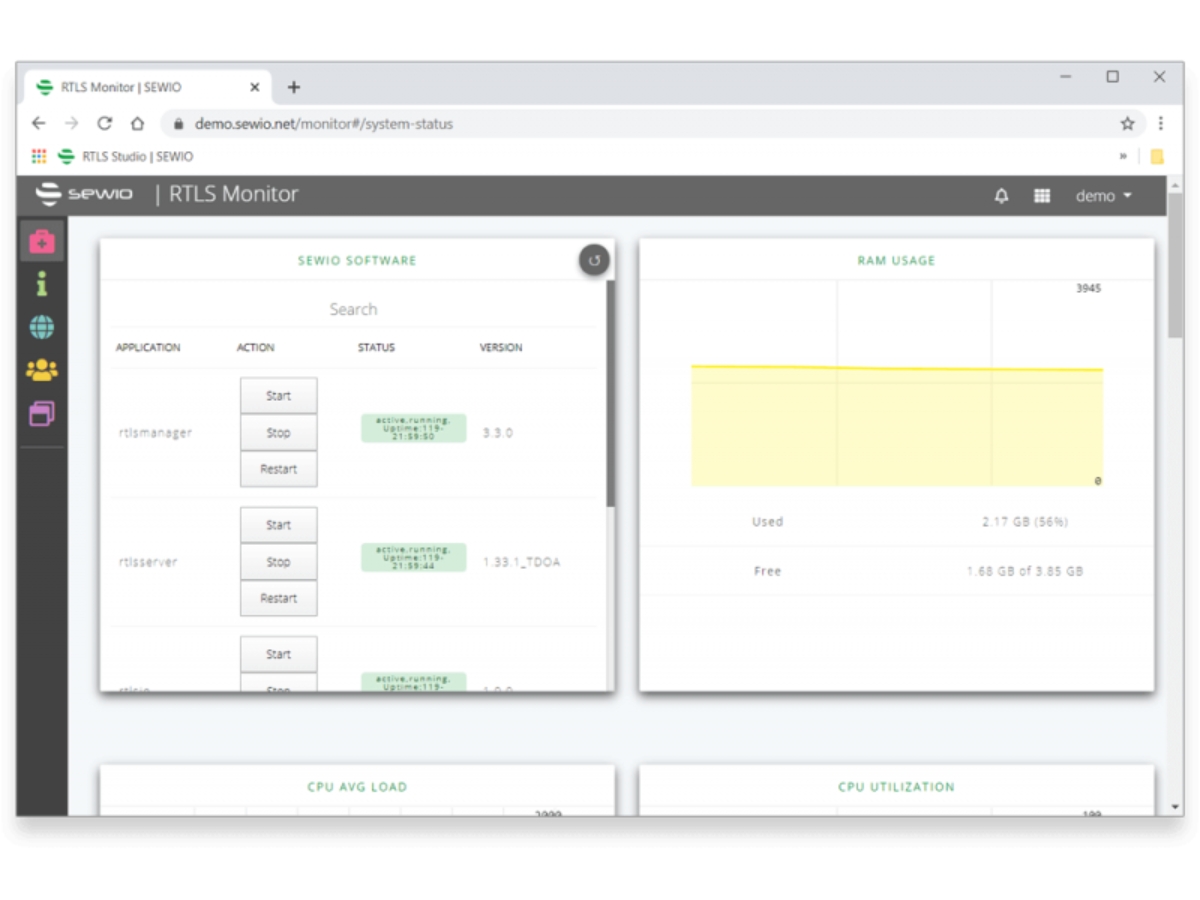Start the rtlsserver application

tap(278, 525)
